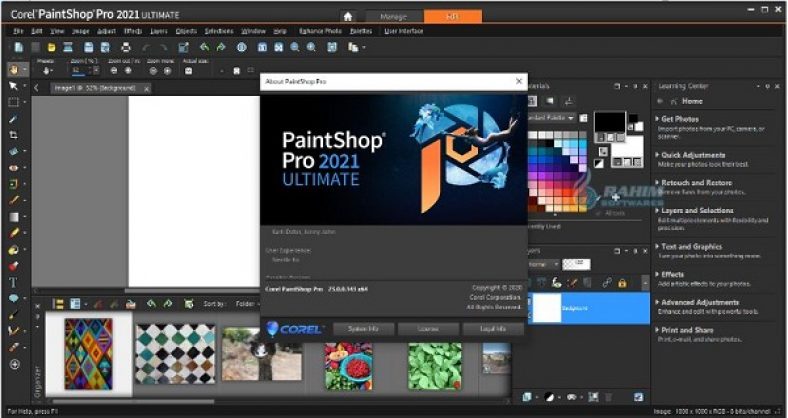Screen dimensions: 788x418
Task: Open the File menu
Action: (x=19, y=31)
